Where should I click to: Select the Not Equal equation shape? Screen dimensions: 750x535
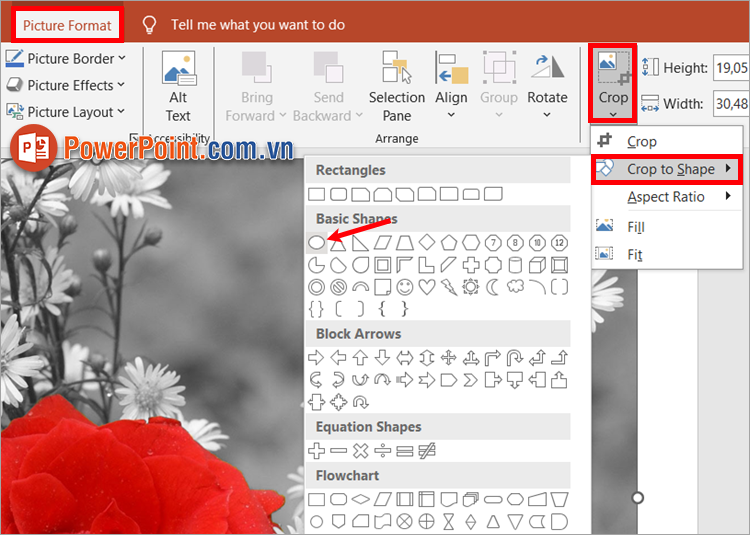(427, 450)
